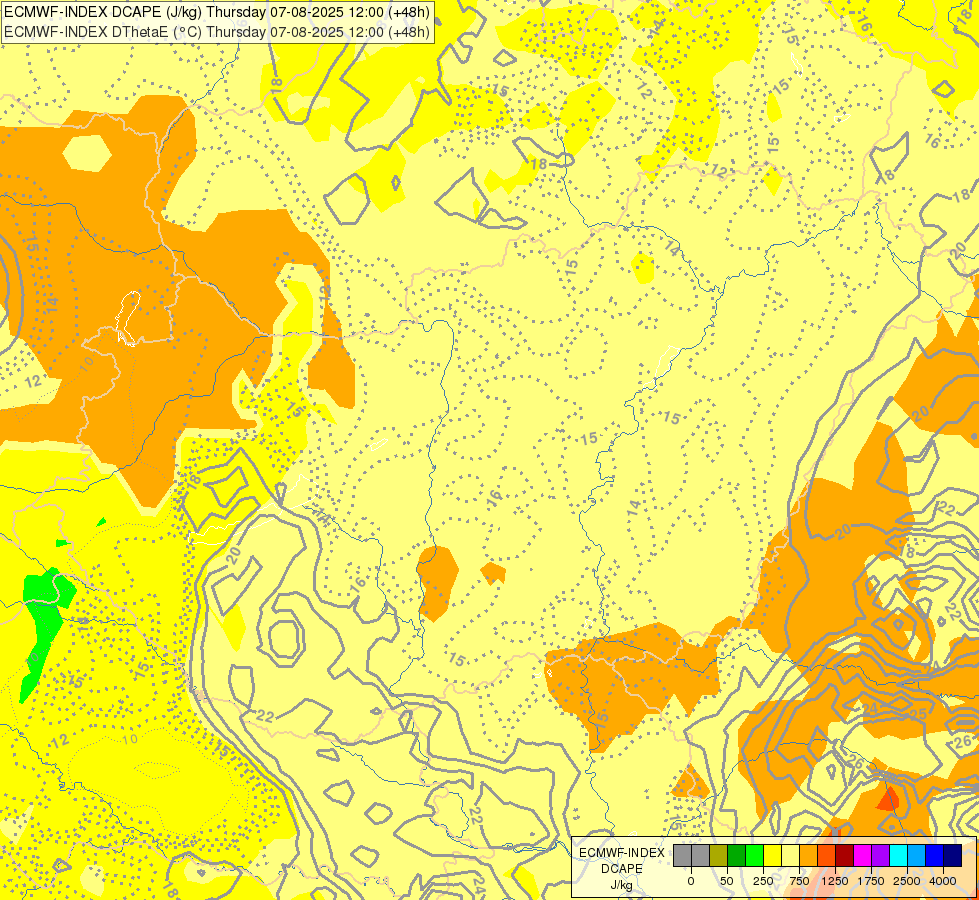Click the legend tick label 0
This screenshot has height=900, width=979.
(x=691, y=881)
